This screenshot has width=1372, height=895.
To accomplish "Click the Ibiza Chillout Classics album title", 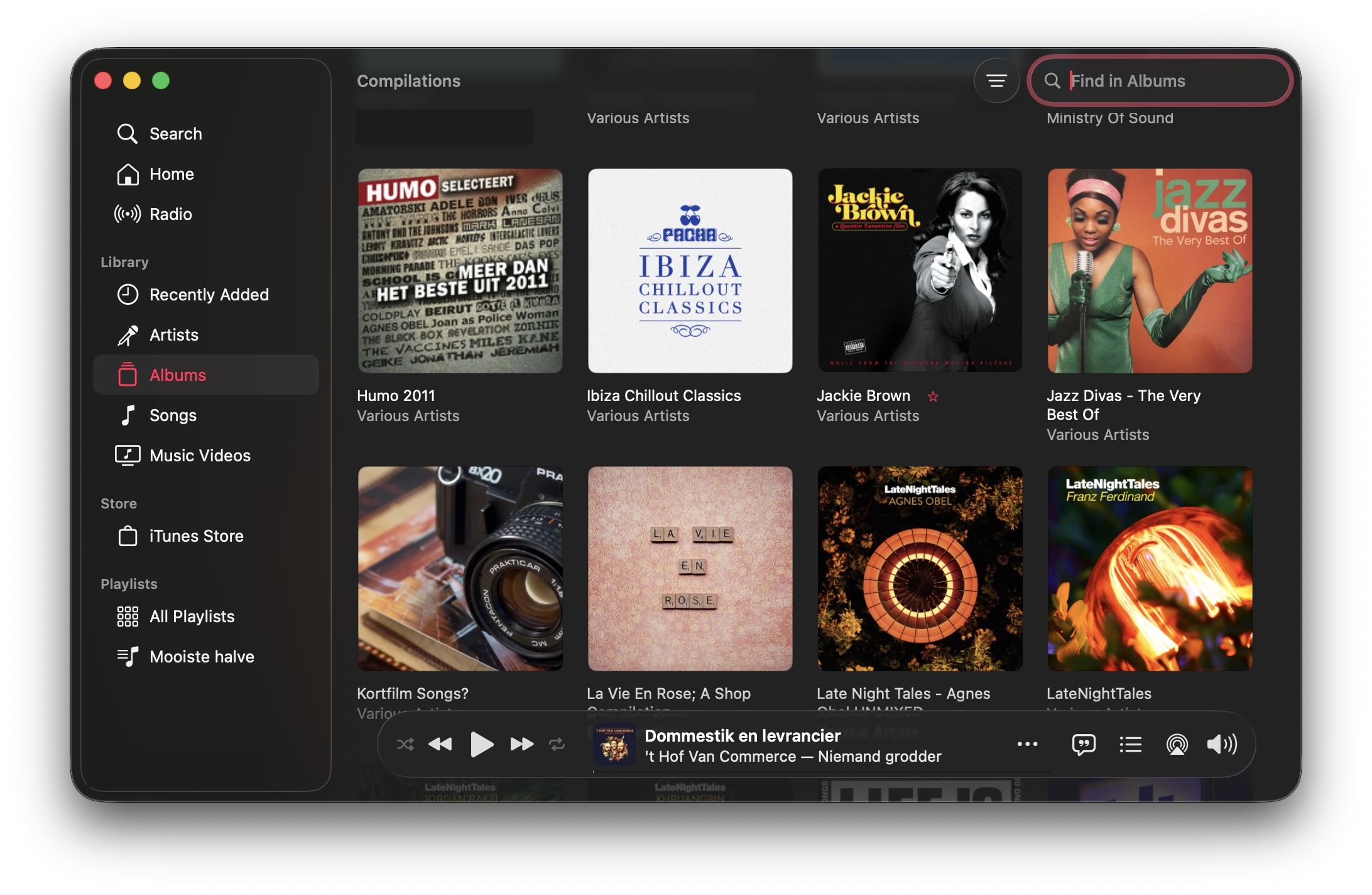I will tap(663, 396).
